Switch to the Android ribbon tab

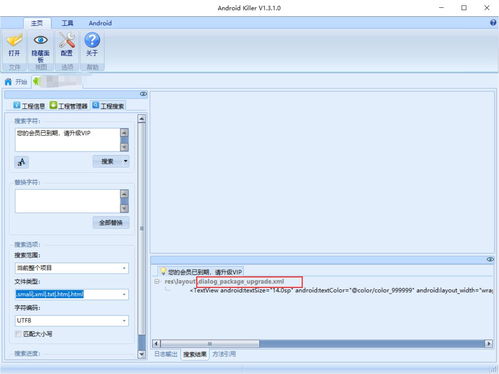coord(100,23)
